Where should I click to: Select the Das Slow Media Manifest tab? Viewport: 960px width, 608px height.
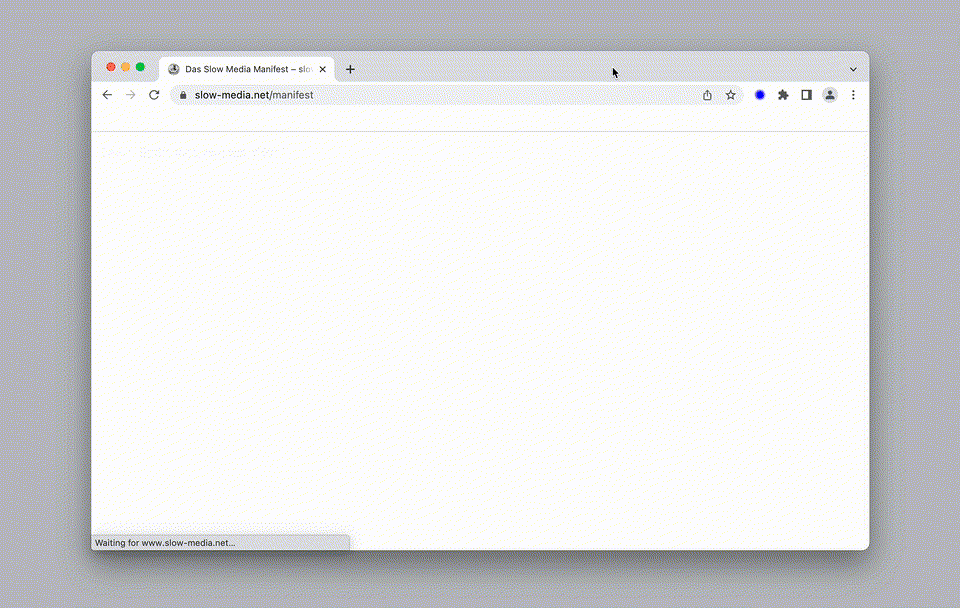pos(245,69)
